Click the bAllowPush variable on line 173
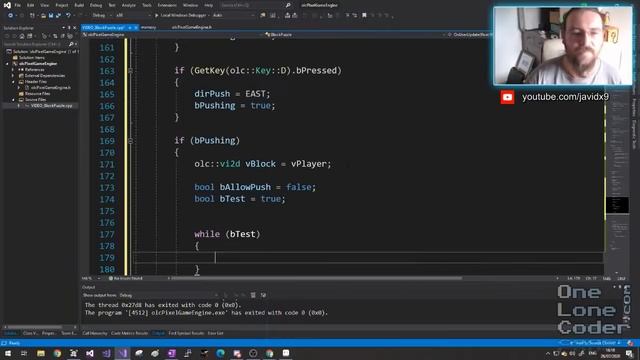The image size is (640, 360). click(x=245, y=187)
